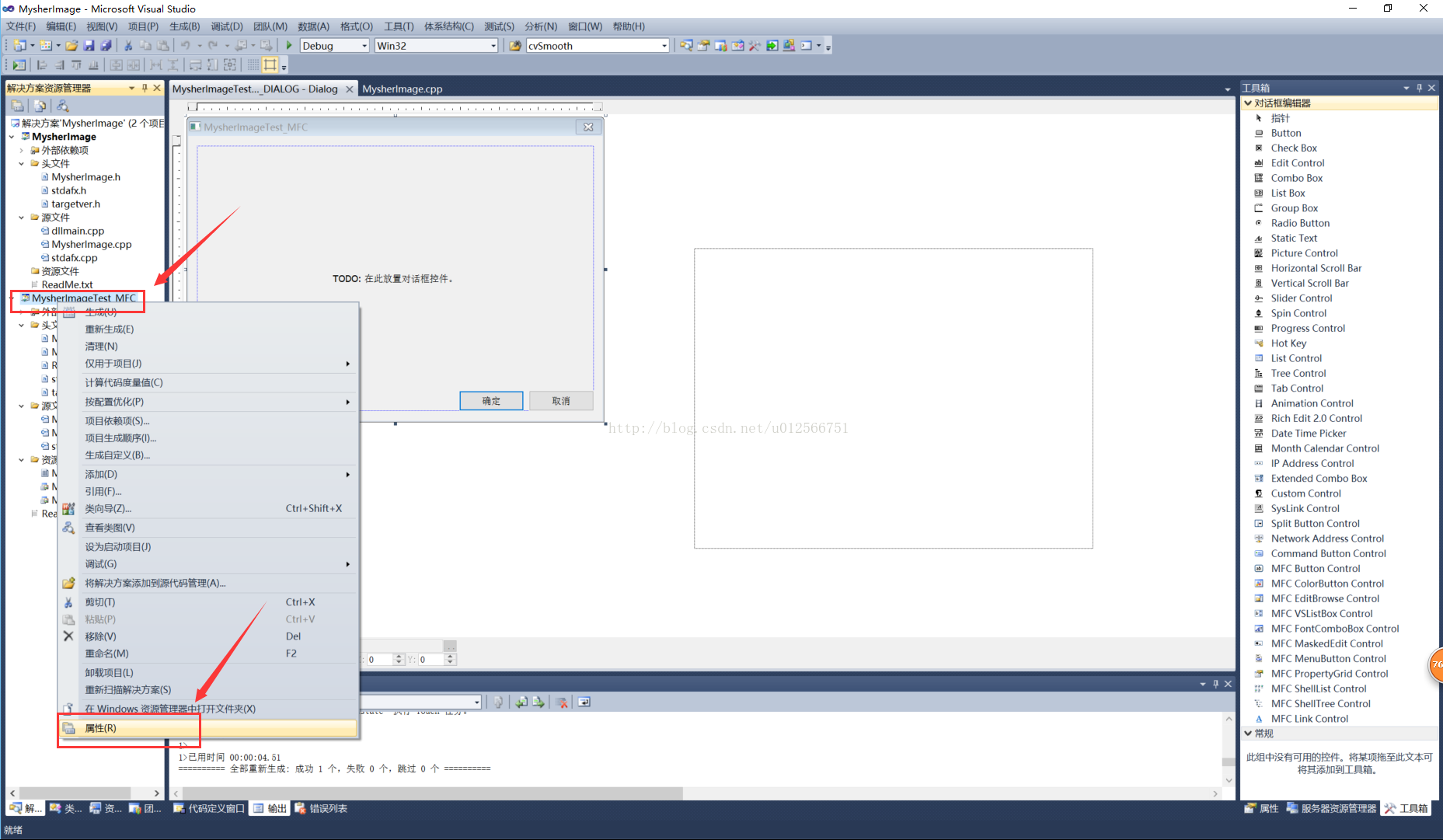Click the Save All toolbar icon

(106, 46)
